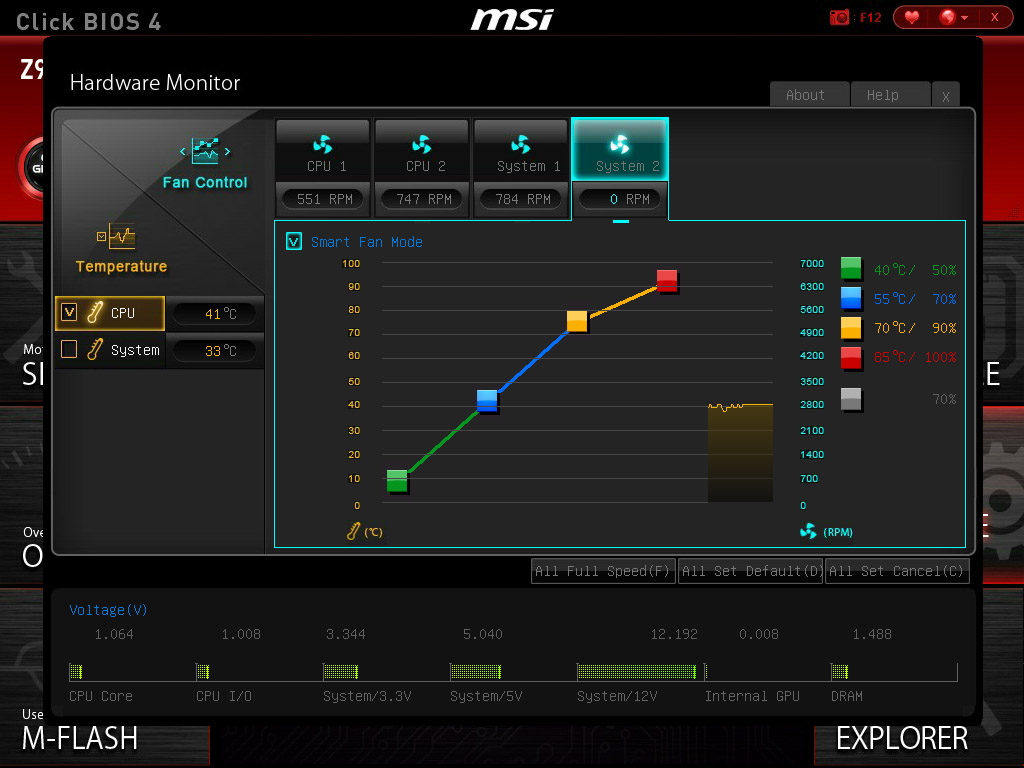Screen dimensions: 1024x768
Task: Select the System 2 fan tab
Action: pyautogui.click(x=620, y=148)
